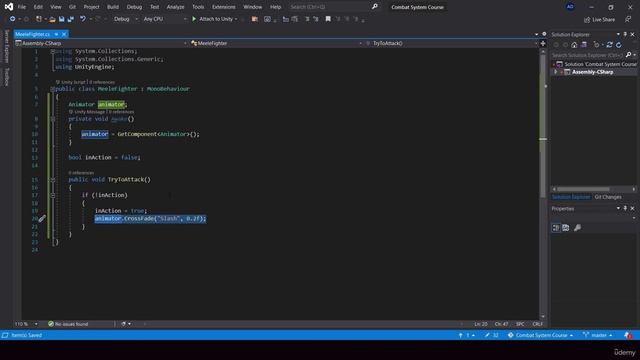
Task: Click the split editor icon
Action: pyautogui.click(x=543, y=43)
